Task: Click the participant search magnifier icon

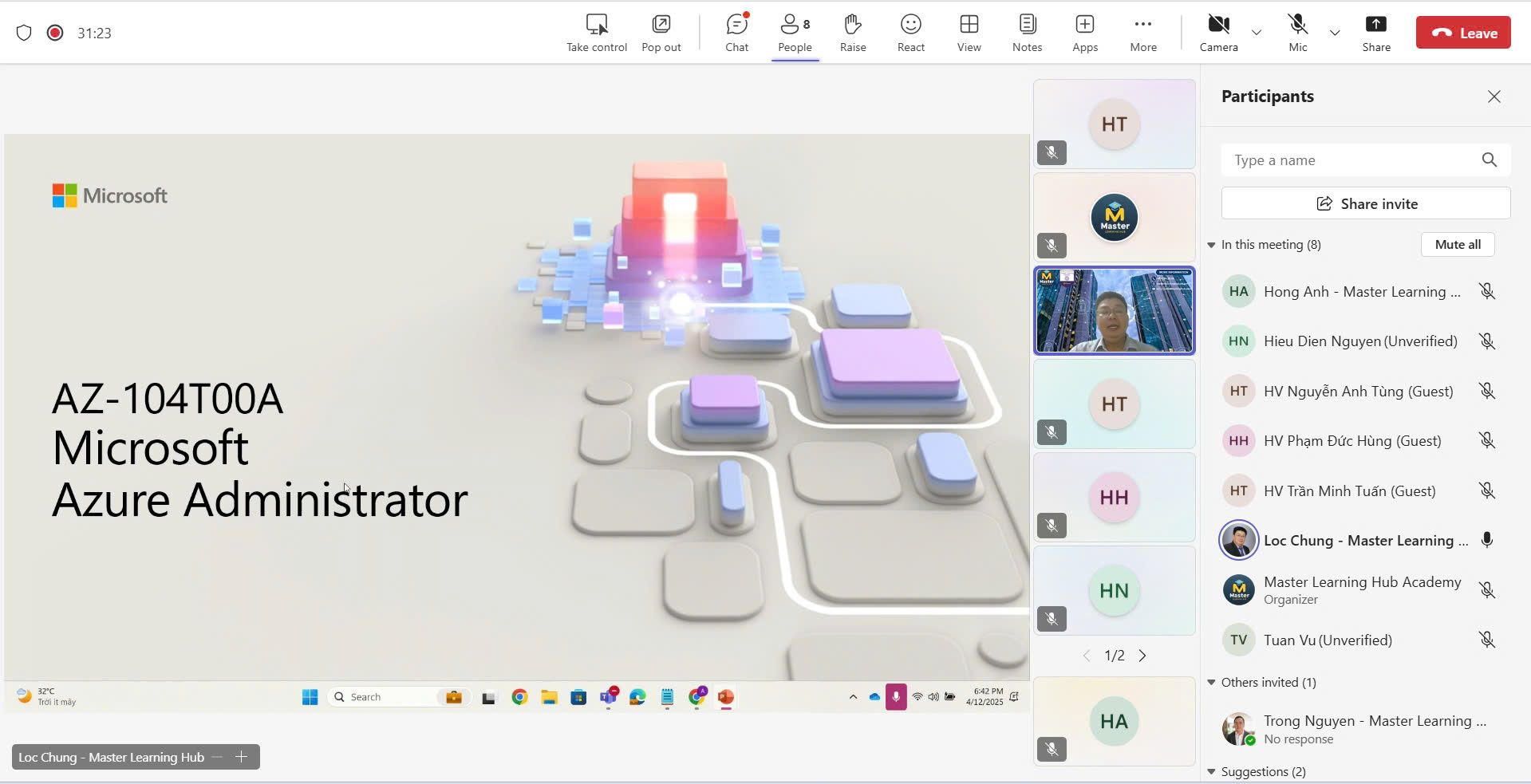Action: 1490,160
